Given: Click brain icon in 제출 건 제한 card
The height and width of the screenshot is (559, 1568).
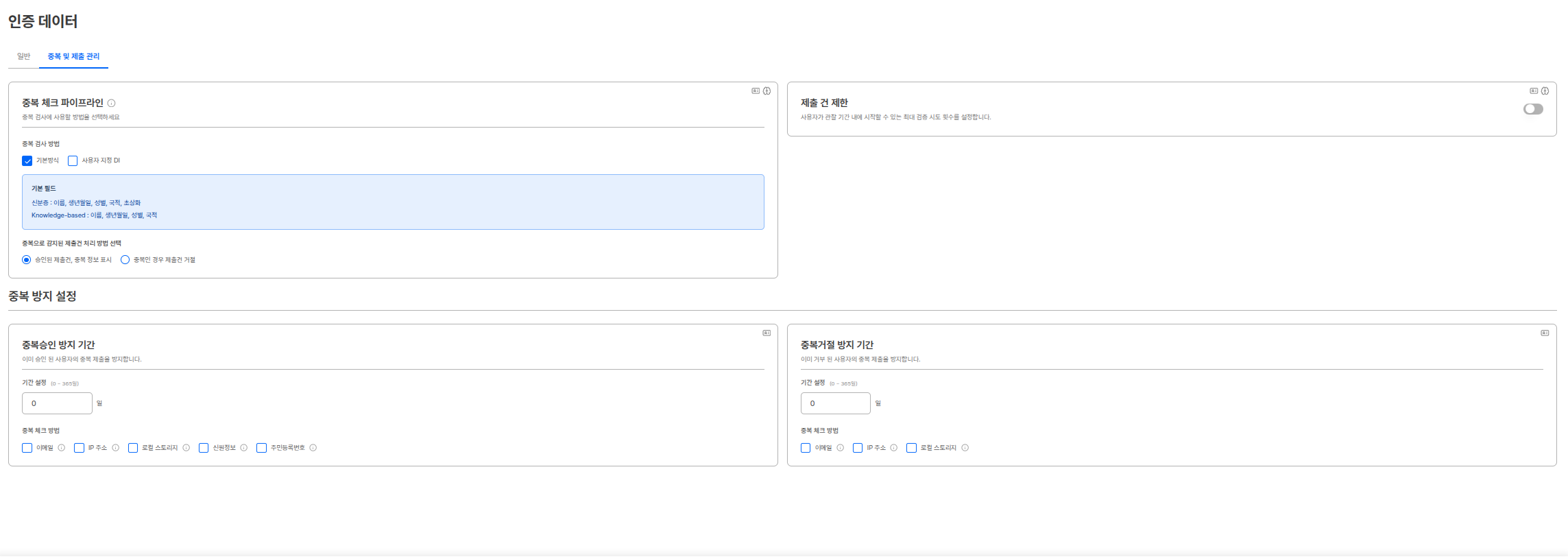Looking at the screenshot, I should pyautogui.click(x=1545, y=91).
